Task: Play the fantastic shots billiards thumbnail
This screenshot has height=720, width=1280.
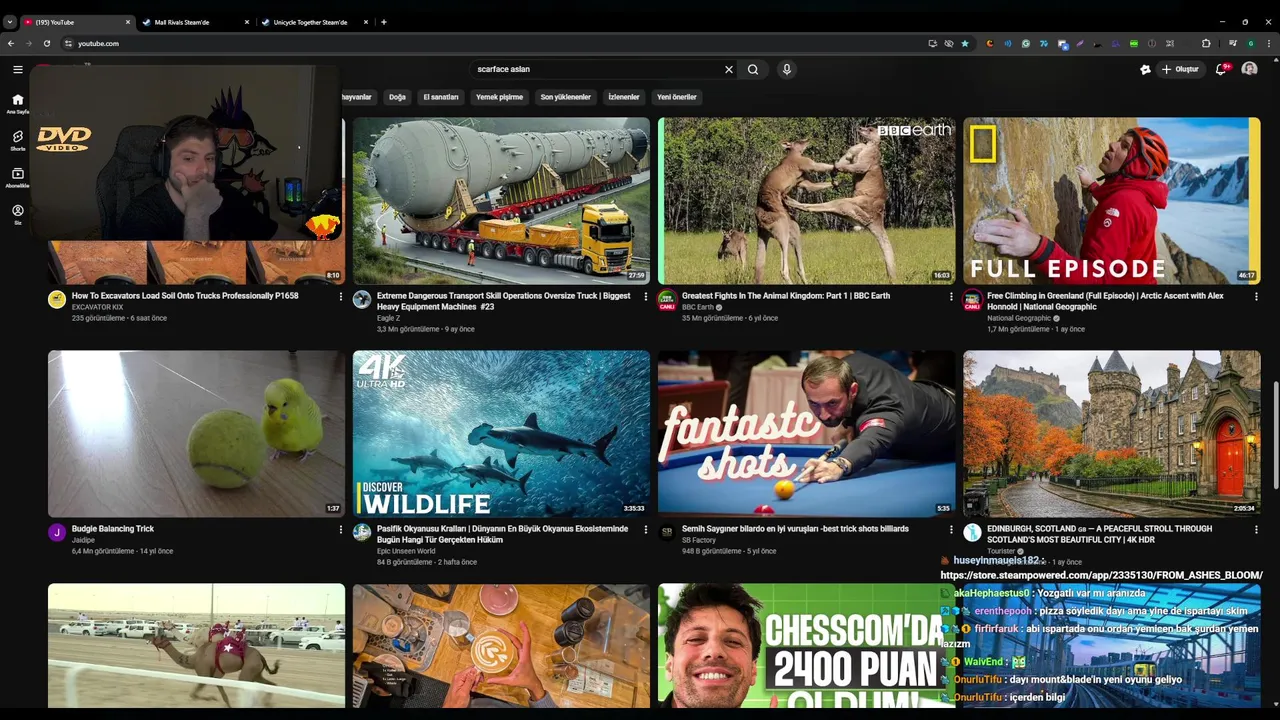Action: pyautogui.click(x=806, y=434)
